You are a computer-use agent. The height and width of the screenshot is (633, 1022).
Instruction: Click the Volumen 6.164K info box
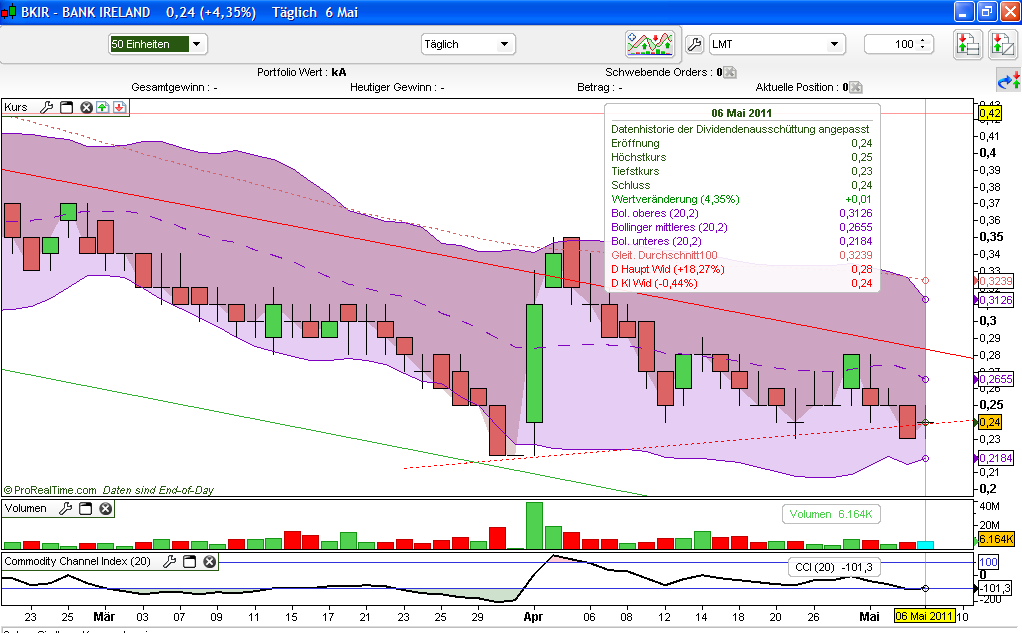(831, 514)
